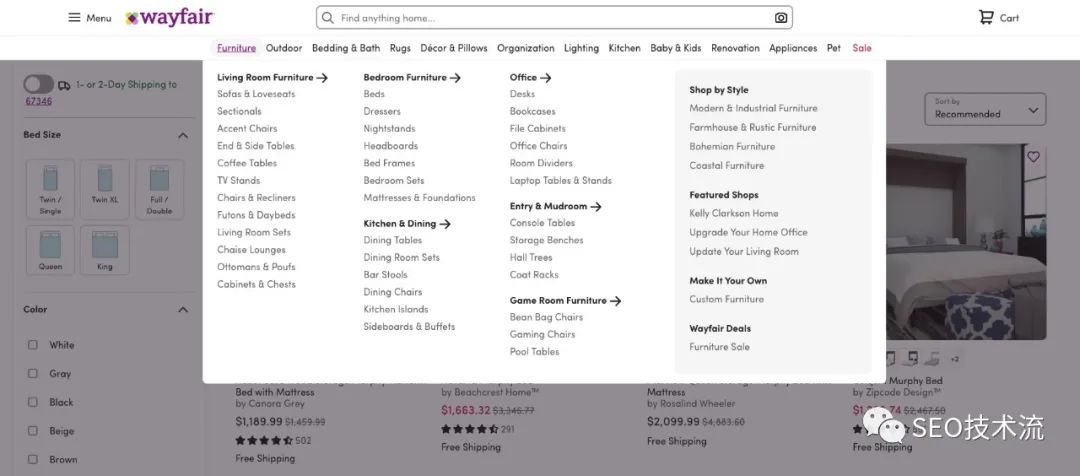Open the Bedding & Bath menu
Viewport: 1080px width, 476px height.
click(x=345, y=48)
